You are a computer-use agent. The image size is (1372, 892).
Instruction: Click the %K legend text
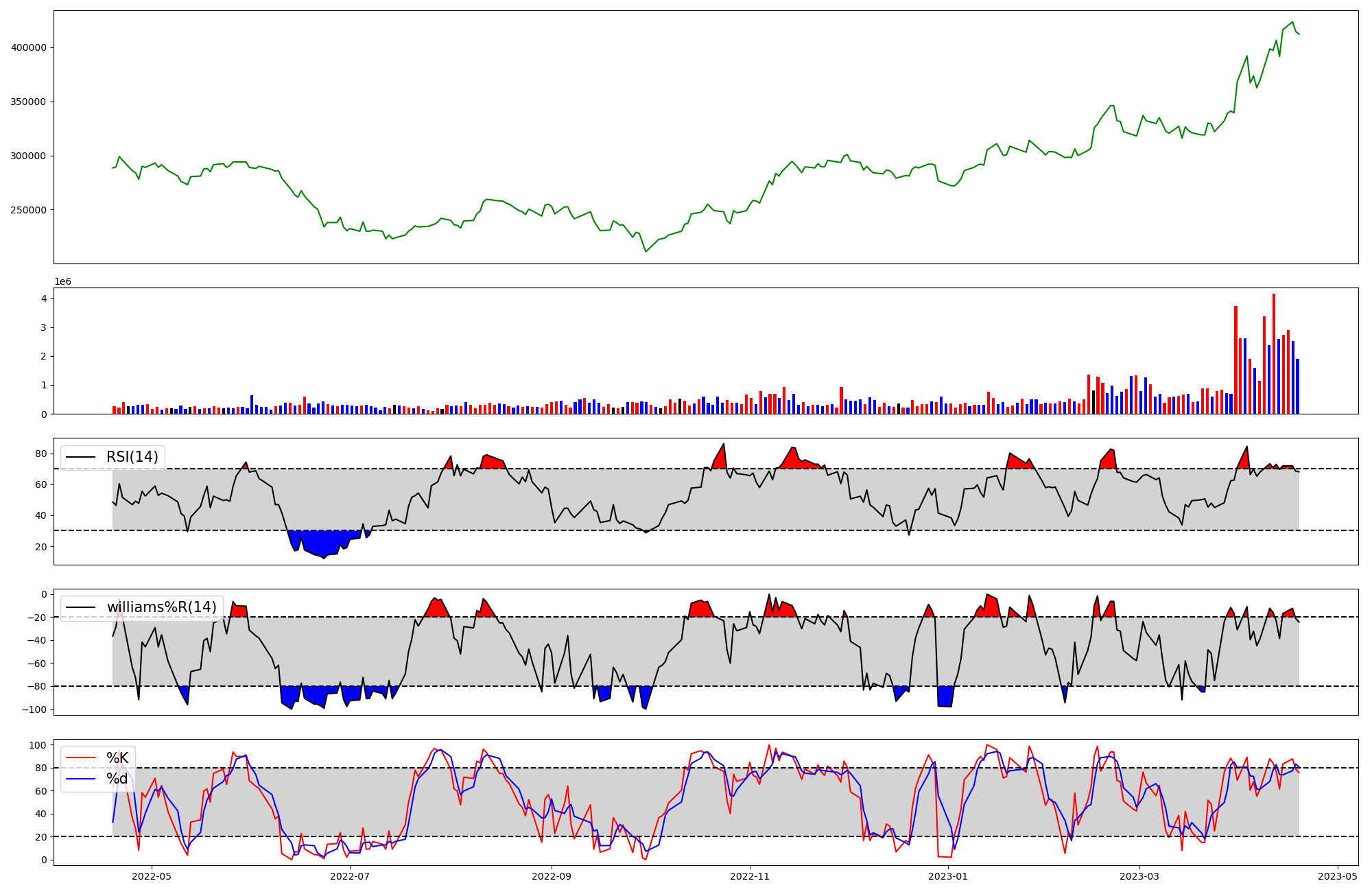coord(117,758)
